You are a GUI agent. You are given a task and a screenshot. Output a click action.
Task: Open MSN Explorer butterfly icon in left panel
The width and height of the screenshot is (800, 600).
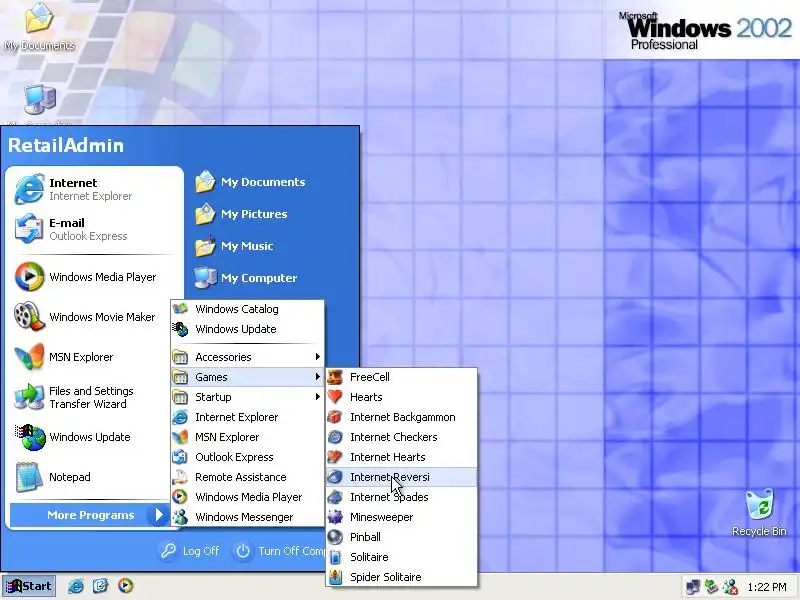[x=29, y=357]
